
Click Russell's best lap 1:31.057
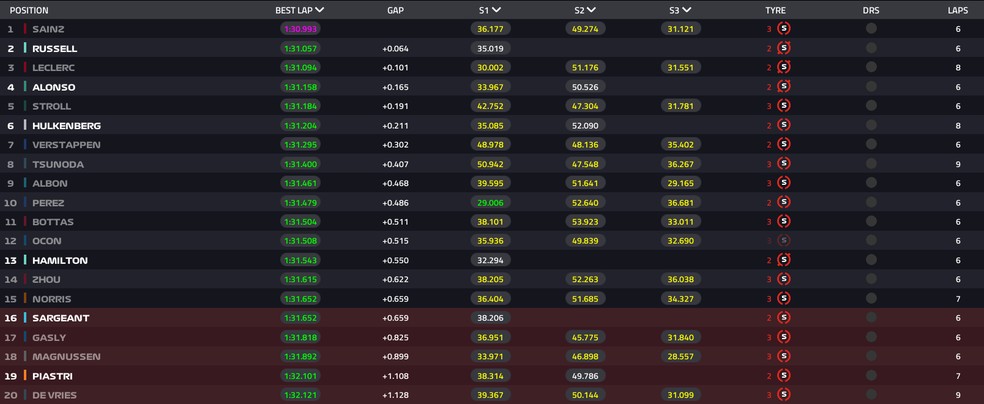tap(301, 48)
